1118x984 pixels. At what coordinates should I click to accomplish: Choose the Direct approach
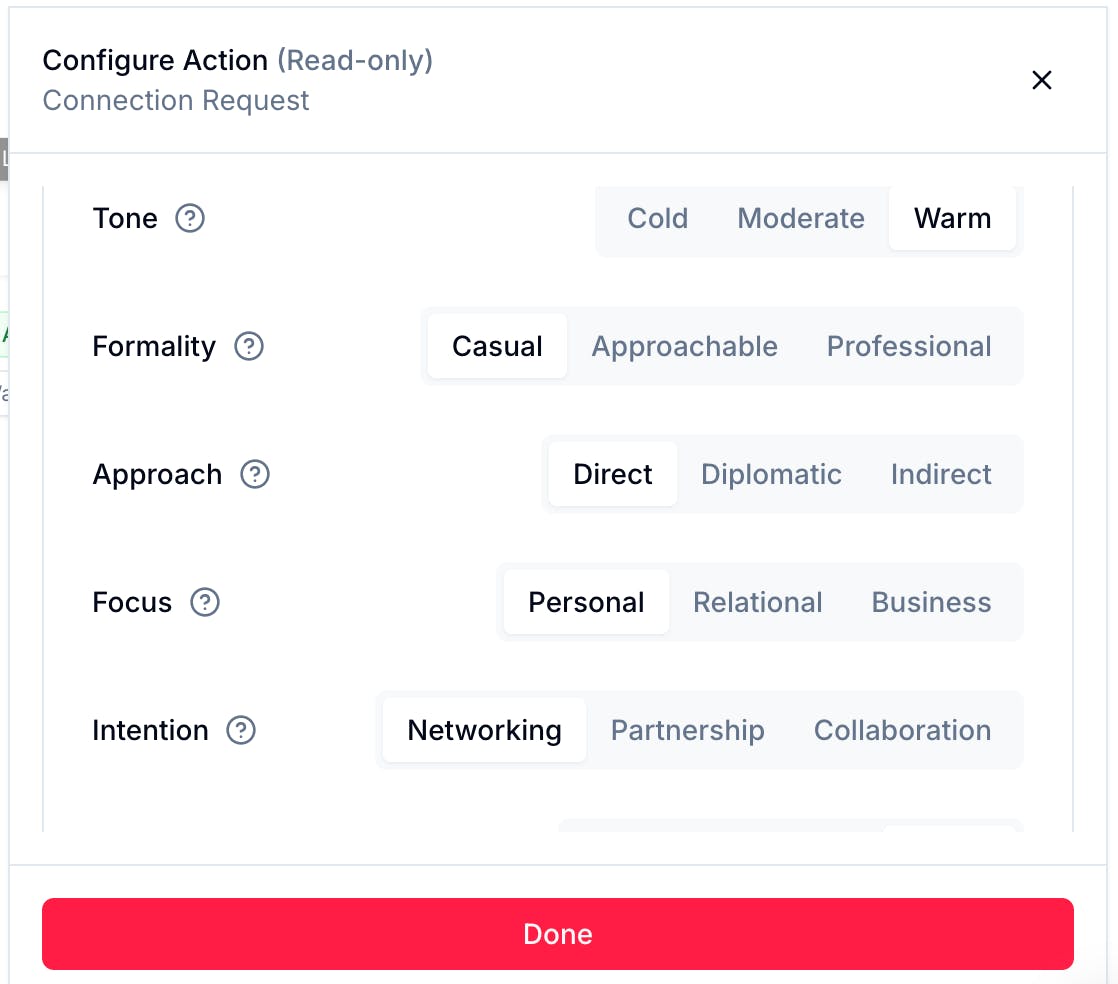click(x=612, y=474)
